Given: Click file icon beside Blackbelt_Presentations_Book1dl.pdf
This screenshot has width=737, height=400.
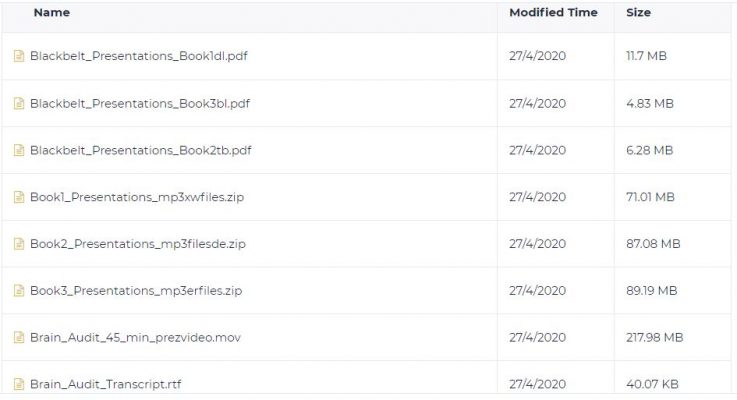Looking at the screenshot, I should [19, 56].
